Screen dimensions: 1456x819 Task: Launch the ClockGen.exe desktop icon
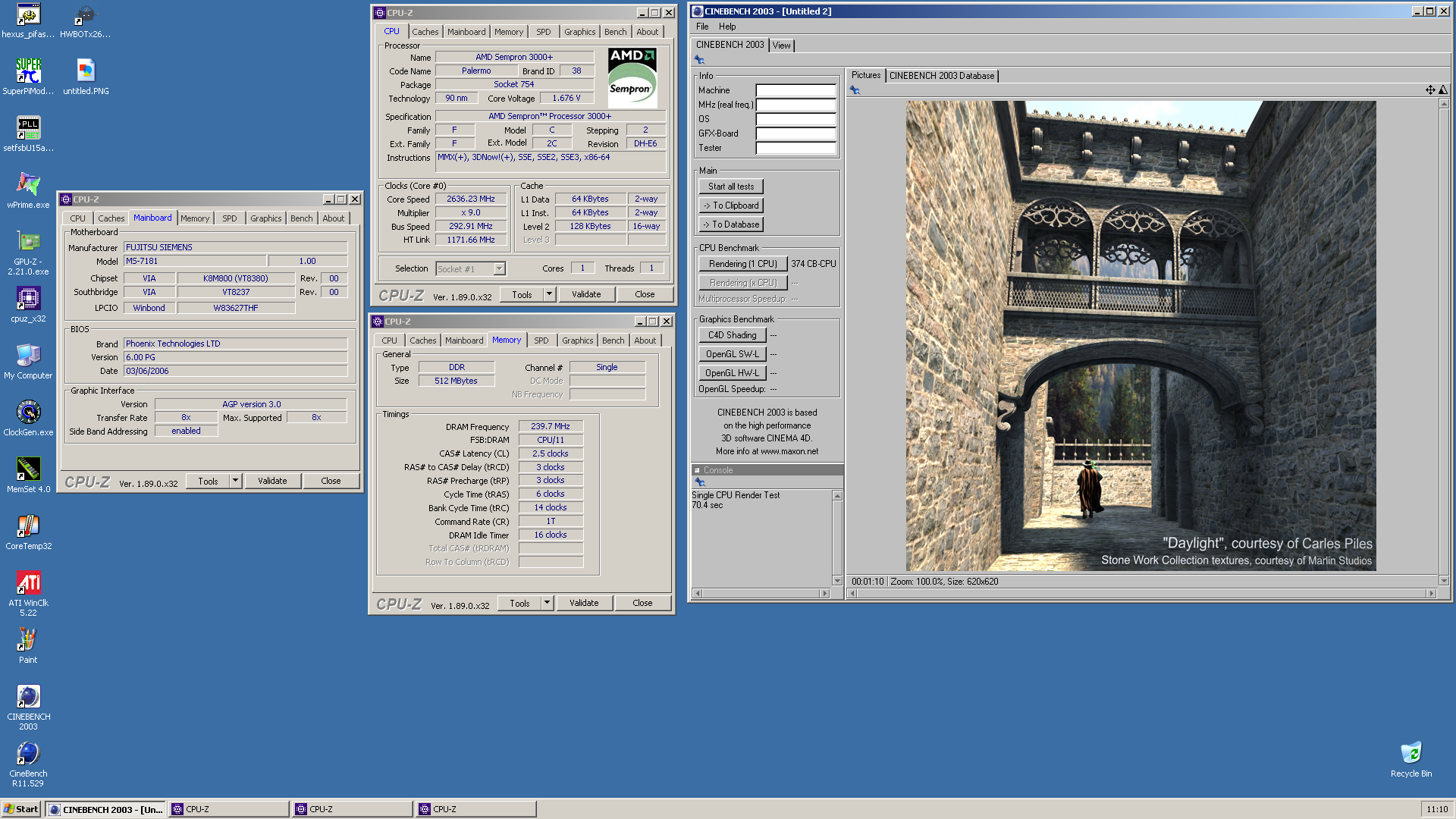[28, 419]
